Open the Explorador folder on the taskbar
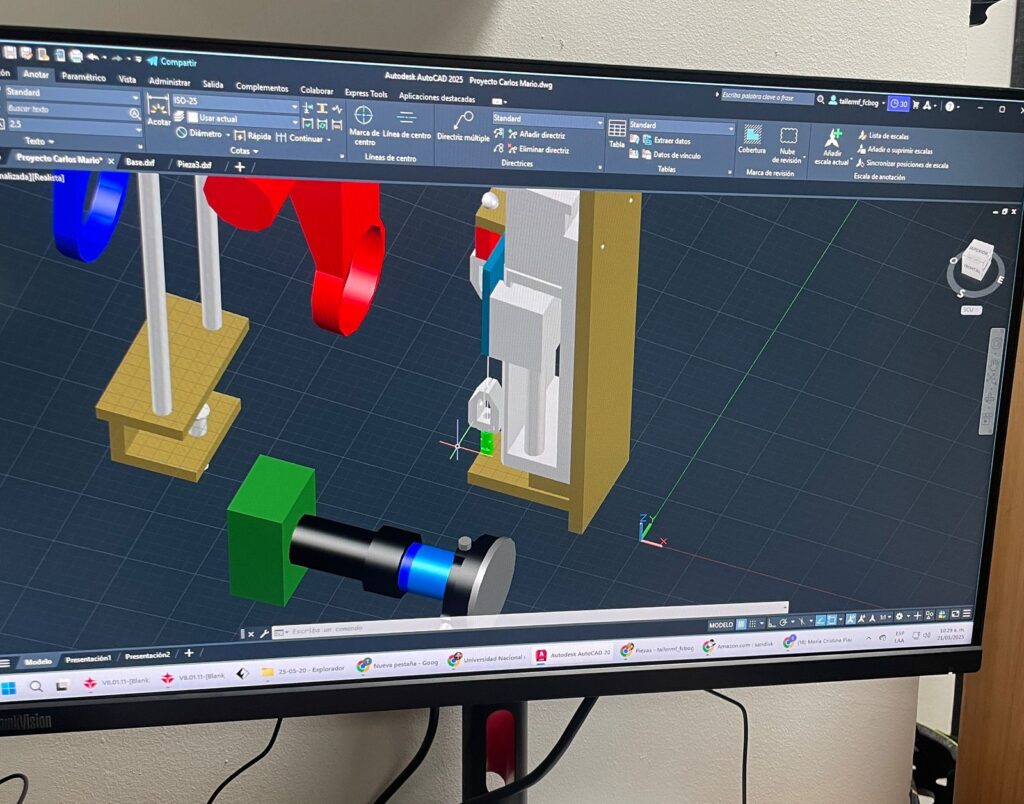1024x804 pixels. coord(305,671)
